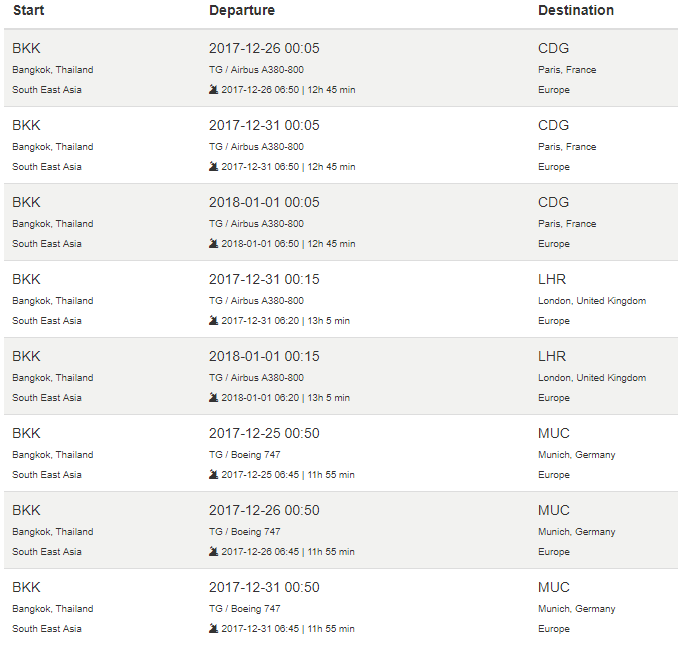Select the arrival icon beside 2017-12-26 06:45

[x=213, y=552]
